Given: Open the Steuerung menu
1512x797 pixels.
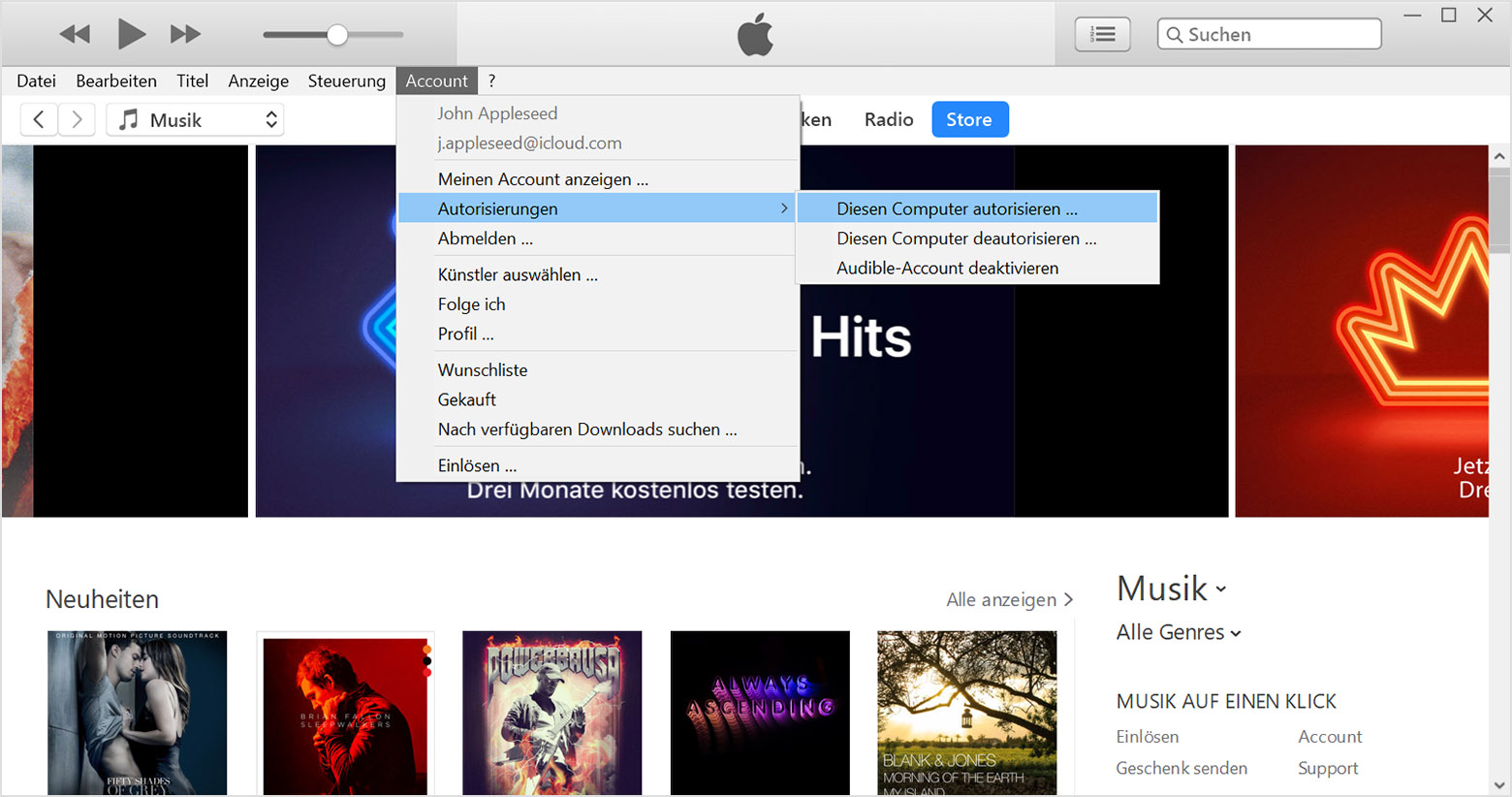Looking at the screenshot, I should tap(346, 80).
